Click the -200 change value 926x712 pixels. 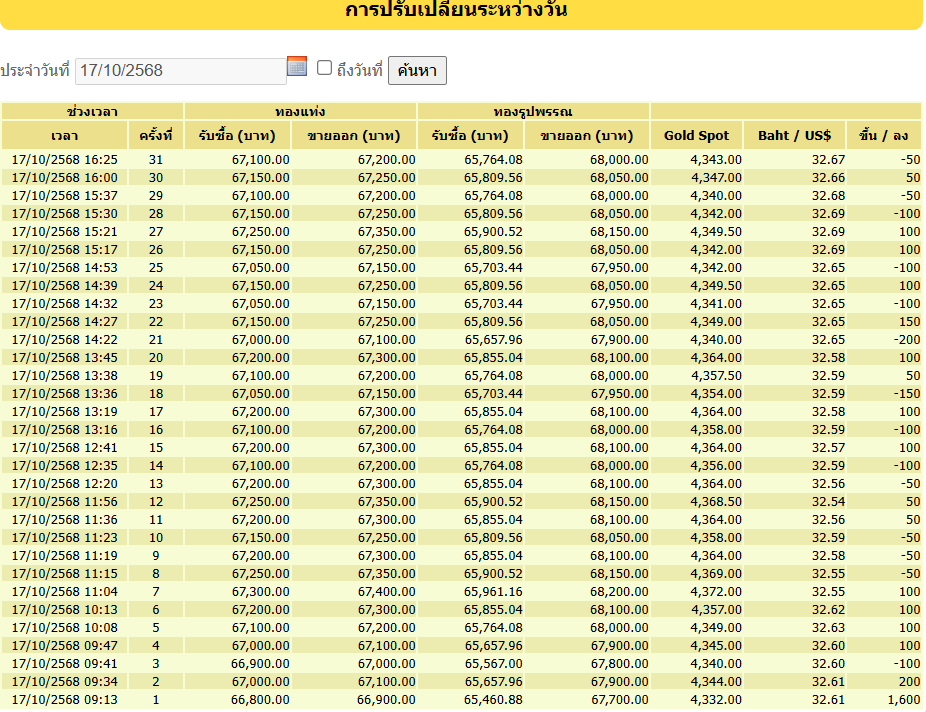(907, 340)
